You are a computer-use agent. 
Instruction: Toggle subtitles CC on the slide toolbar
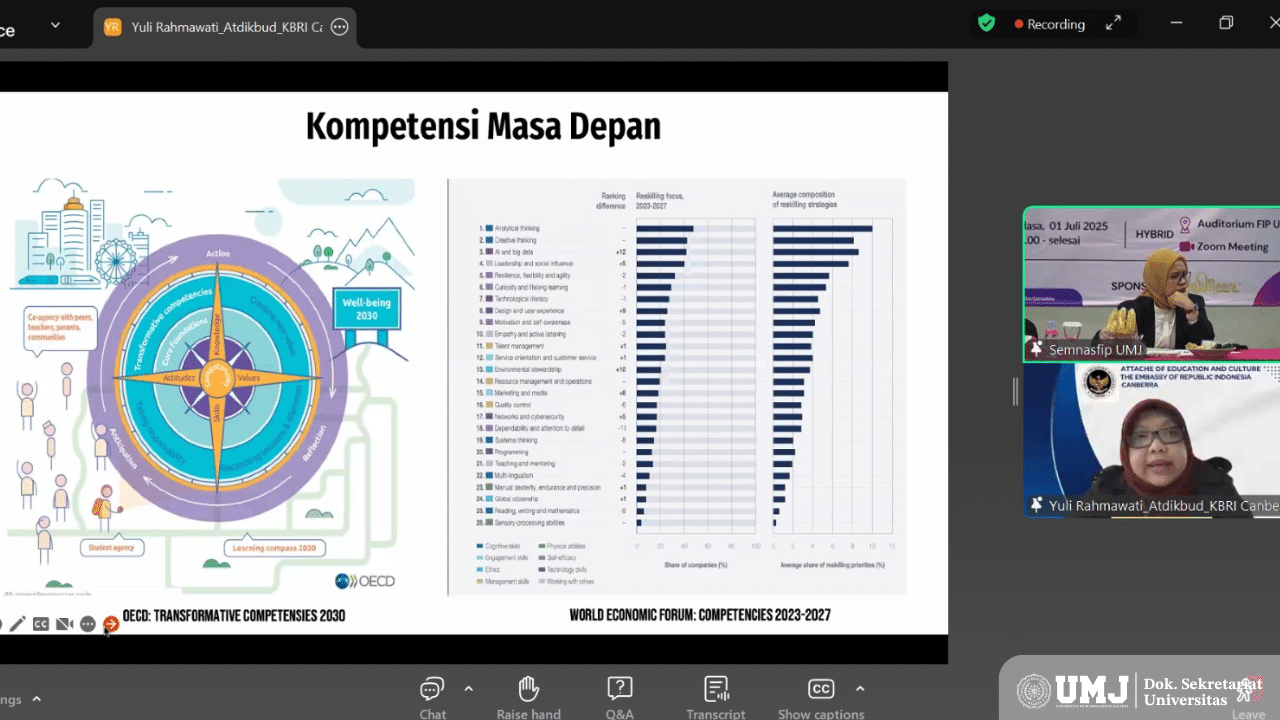[x=41, y=624]
